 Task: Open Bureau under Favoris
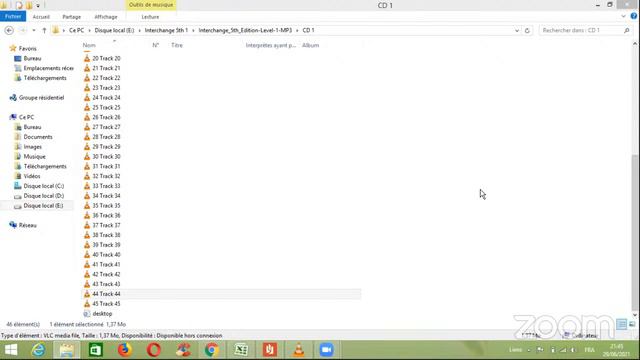point(32,58)
